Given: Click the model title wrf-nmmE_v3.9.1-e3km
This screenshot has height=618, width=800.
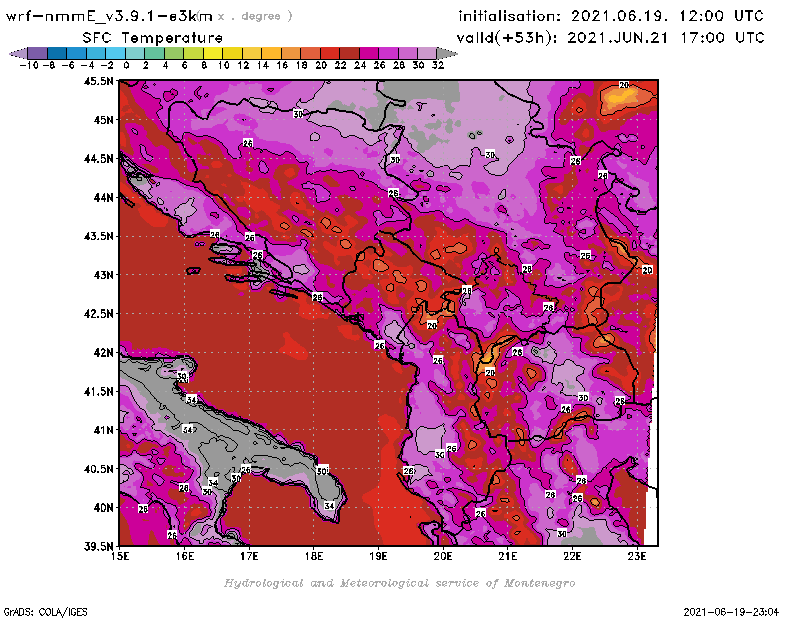Looking at the screenshot, I should click(x=109, y=16).
